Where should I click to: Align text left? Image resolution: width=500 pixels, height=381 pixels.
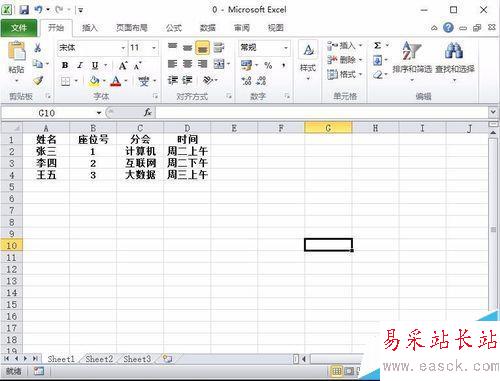[x=172, y=64]
